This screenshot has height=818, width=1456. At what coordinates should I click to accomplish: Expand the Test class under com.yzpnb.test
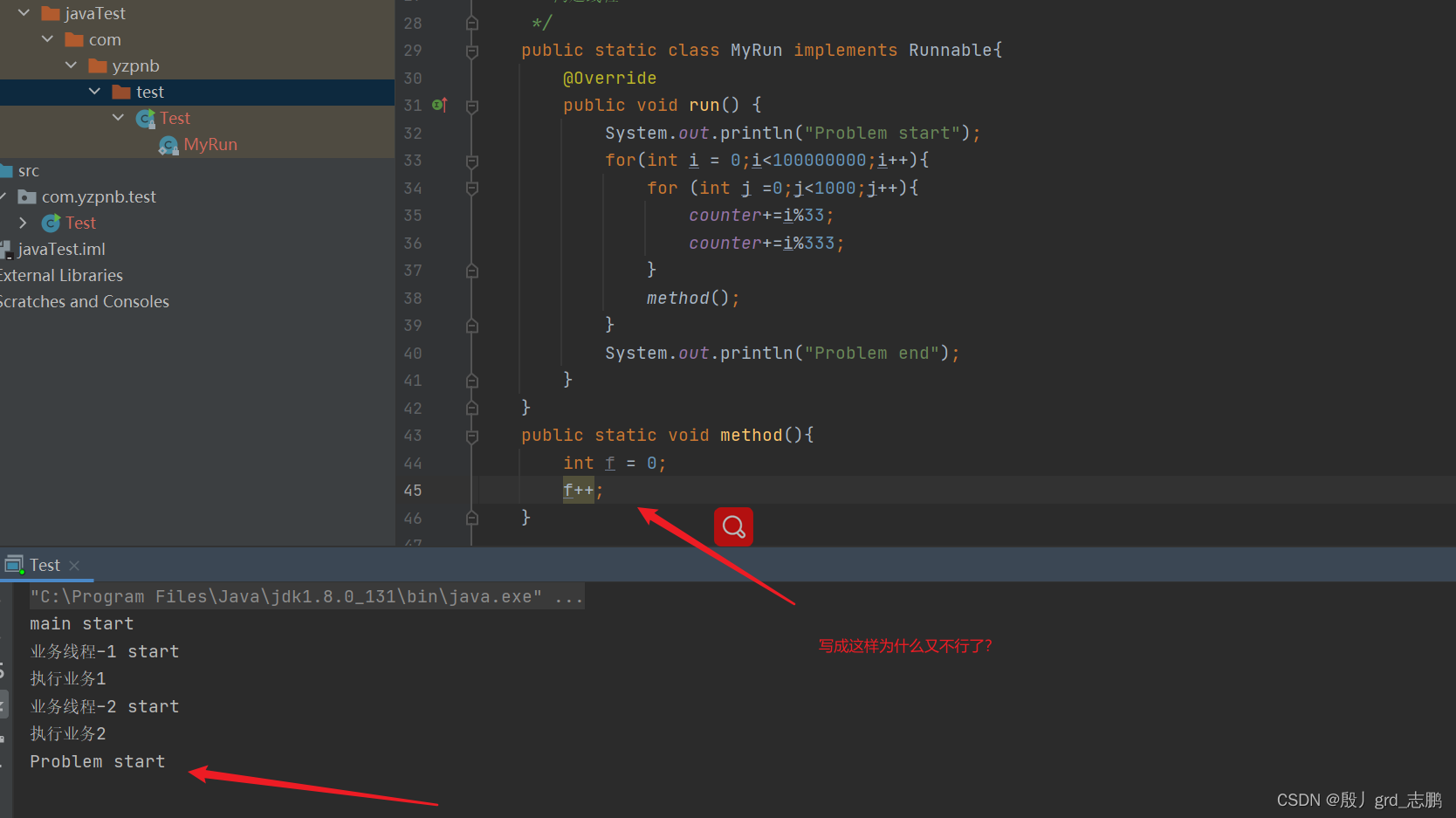click(x=23, y=223)
